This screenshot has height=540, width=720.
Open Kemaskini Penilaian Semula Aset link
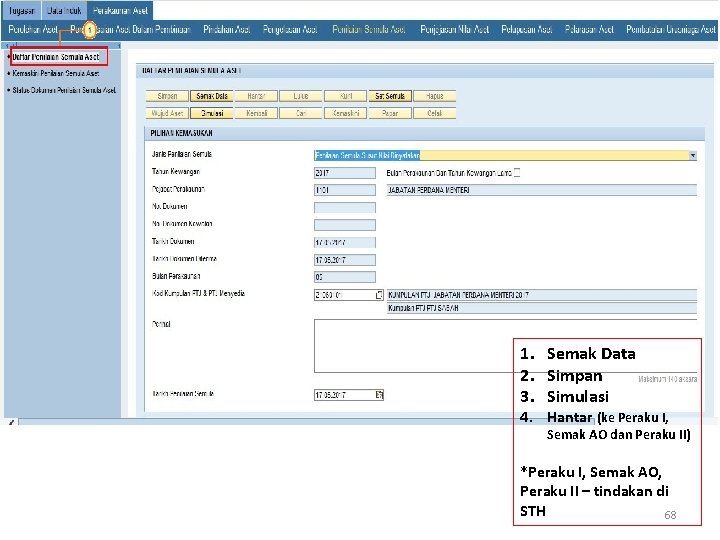click(56, 73)
